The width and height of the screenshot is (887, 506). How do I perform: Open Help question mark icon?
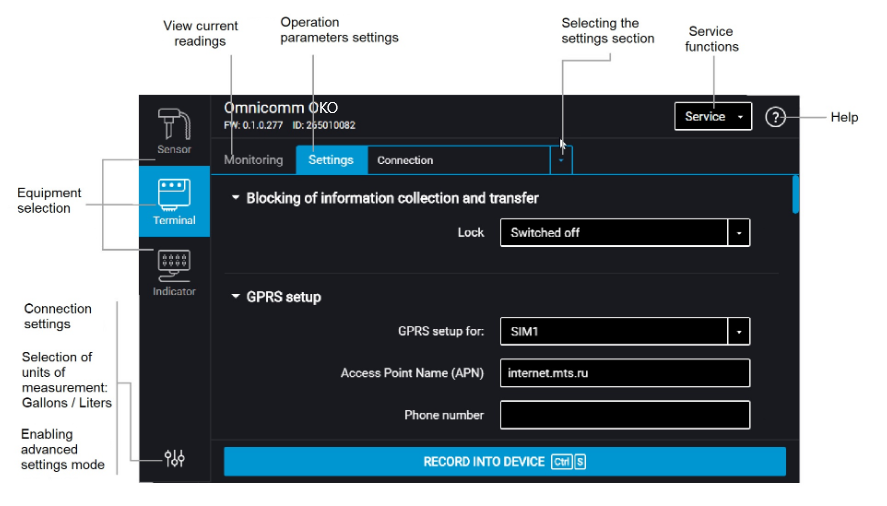(x=775, y=117)
